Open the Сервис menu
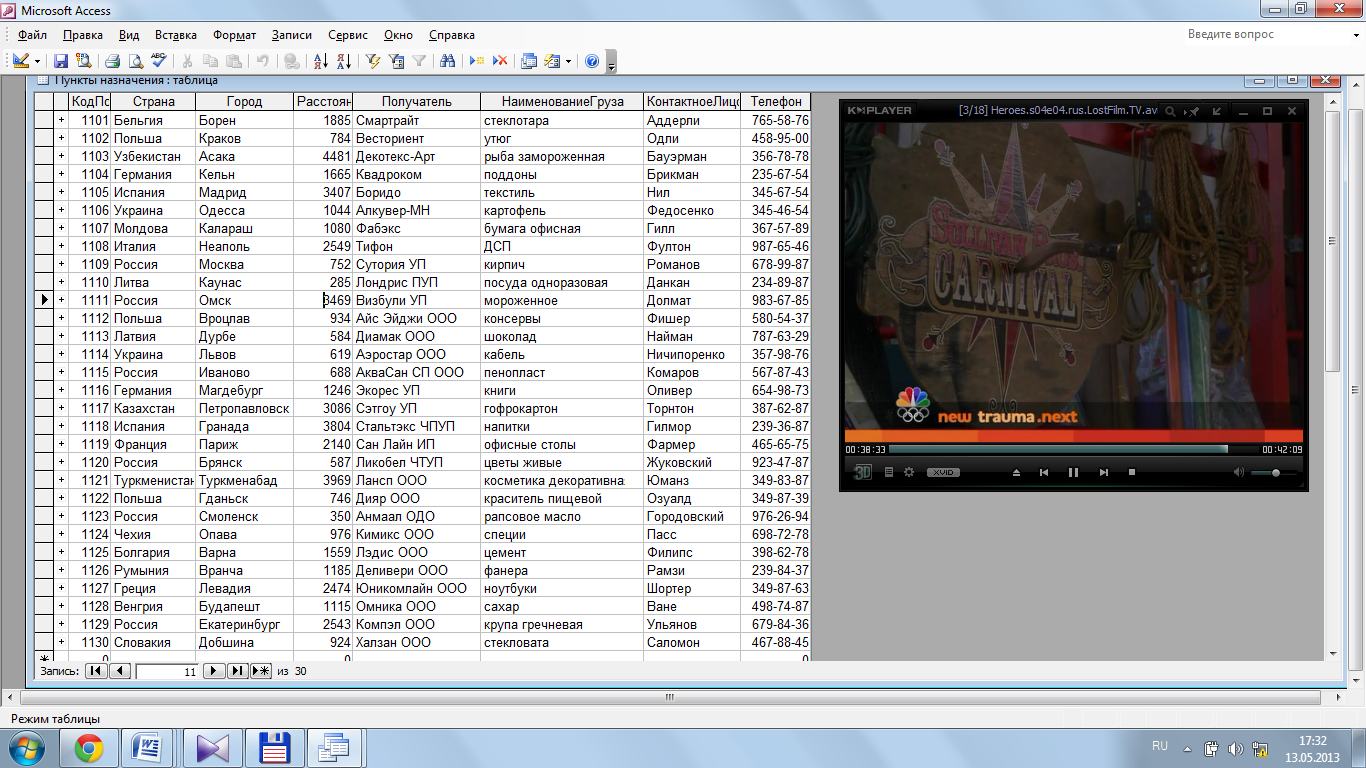Viewport: 1366px width, 768px height. (347, 35)
